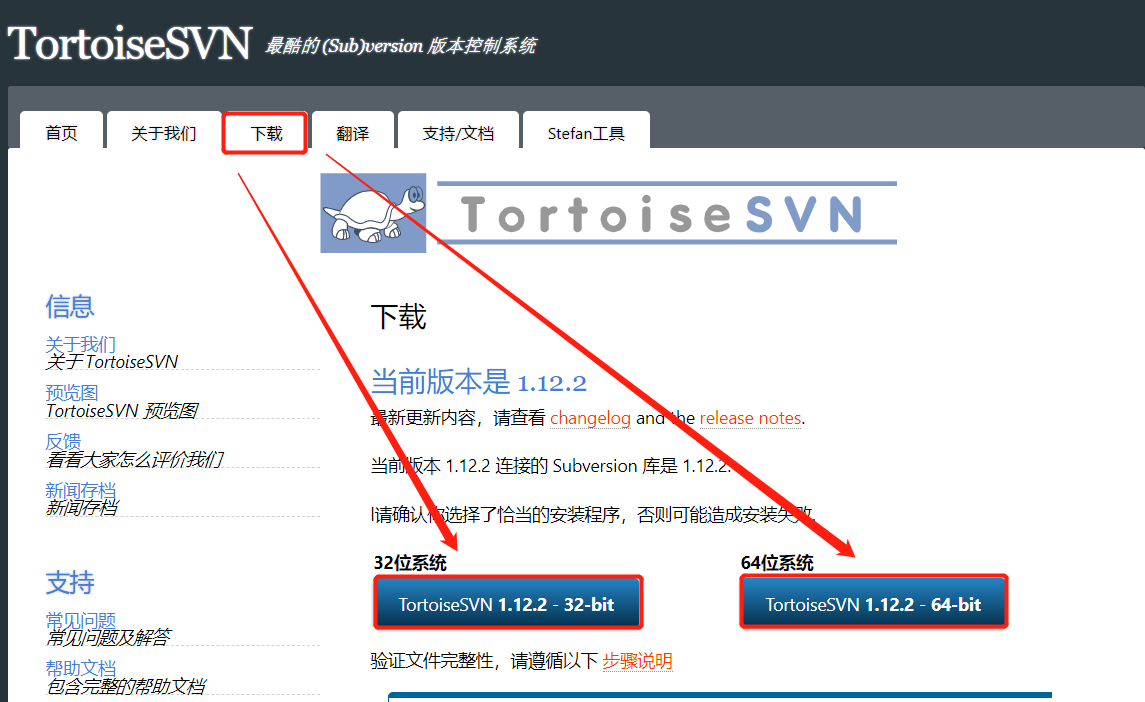This screenshot has height=702, width=1145.
Task: Click the 下载 page heading
Action: (x=398, y=317)
